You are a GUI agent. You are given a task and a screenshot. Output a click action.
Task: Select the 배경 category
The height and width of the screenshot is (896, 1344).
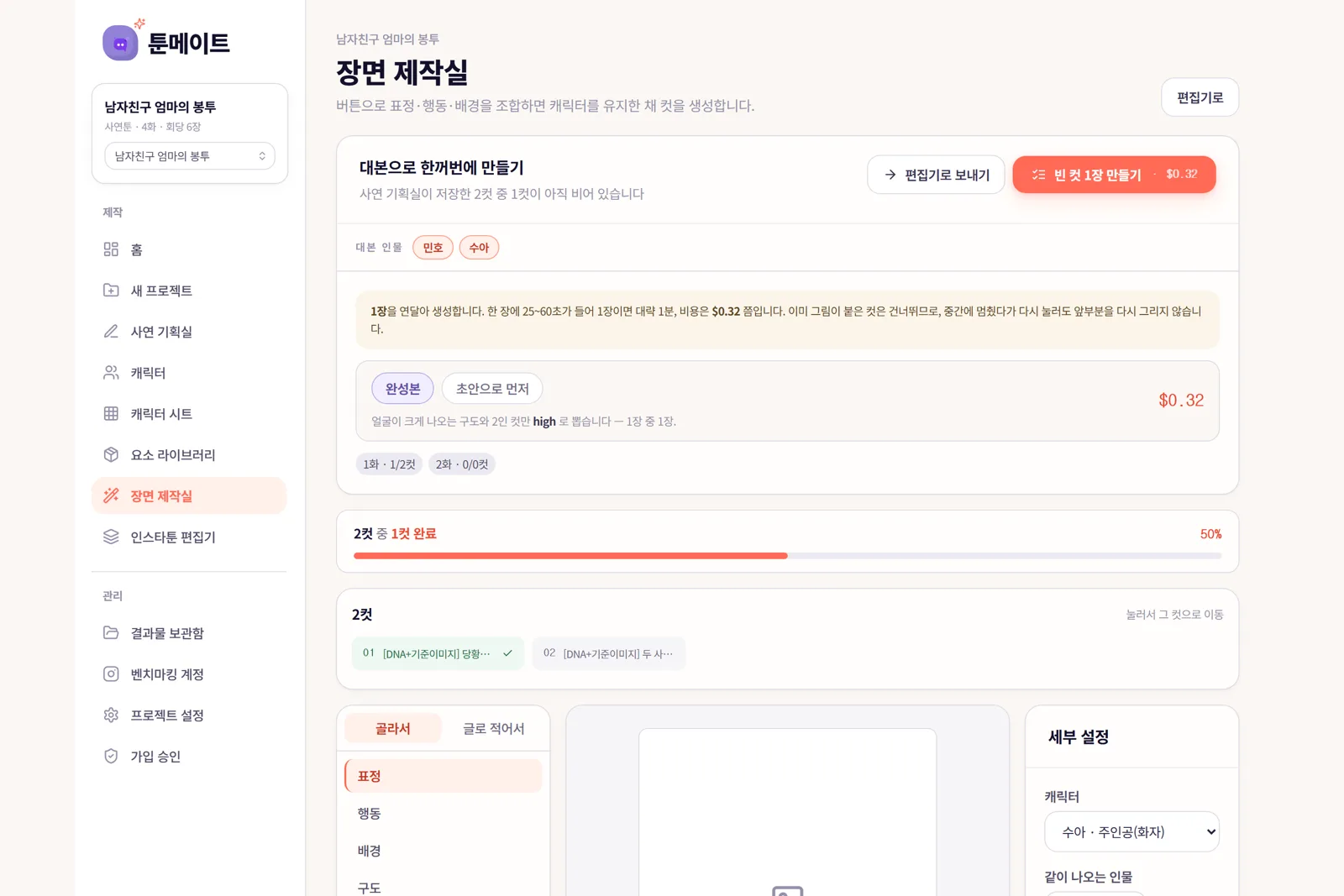click(443, 851)
